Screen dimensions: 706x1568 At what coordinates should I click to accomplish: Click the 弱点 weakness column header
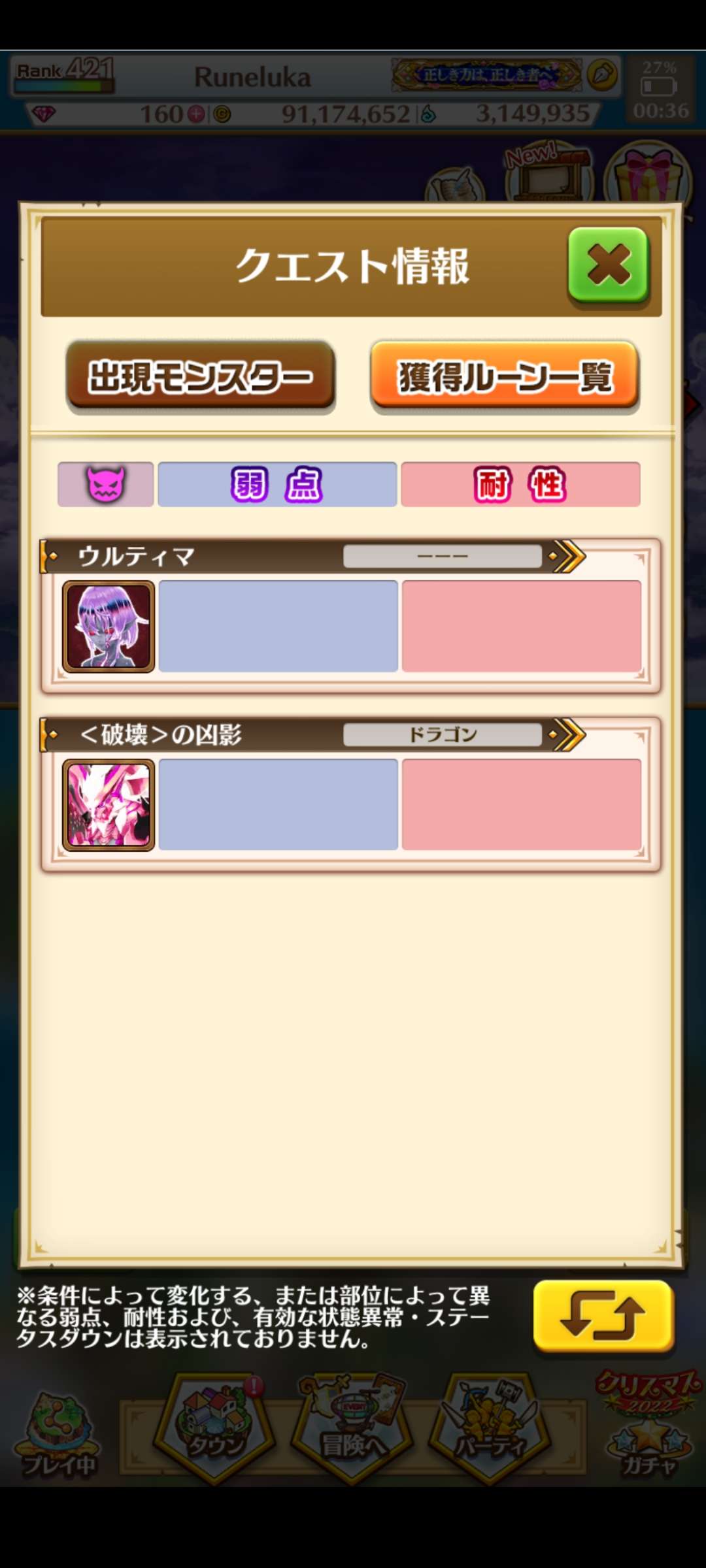tap(277, 484)
